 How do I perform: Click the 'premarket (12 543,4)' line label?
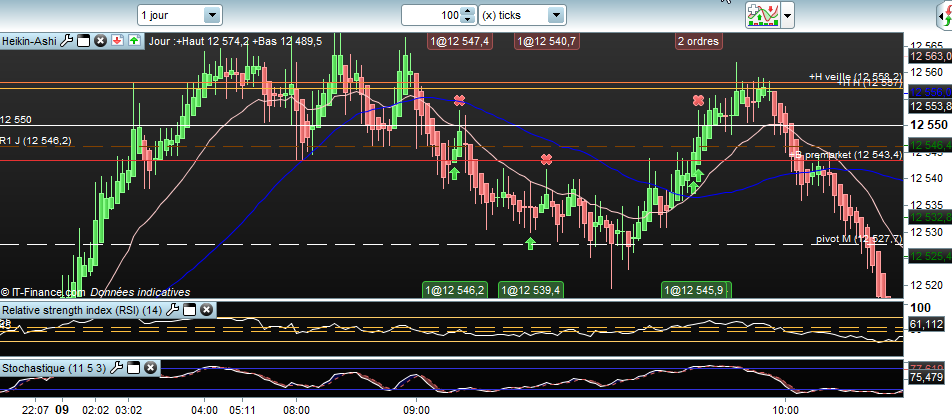click(x=852, y=155)
